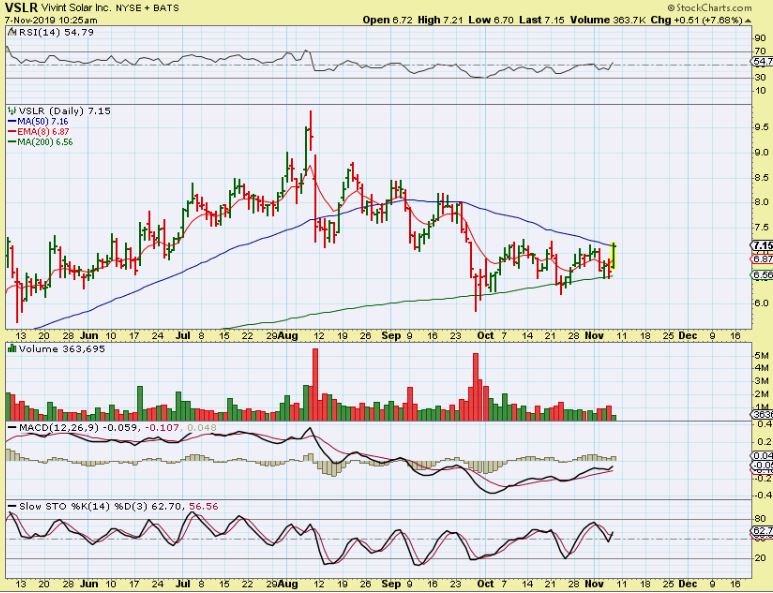Click the Jul label under the Slow STO panel
This screenshot has width=773, height=593.
coord(183,584)
